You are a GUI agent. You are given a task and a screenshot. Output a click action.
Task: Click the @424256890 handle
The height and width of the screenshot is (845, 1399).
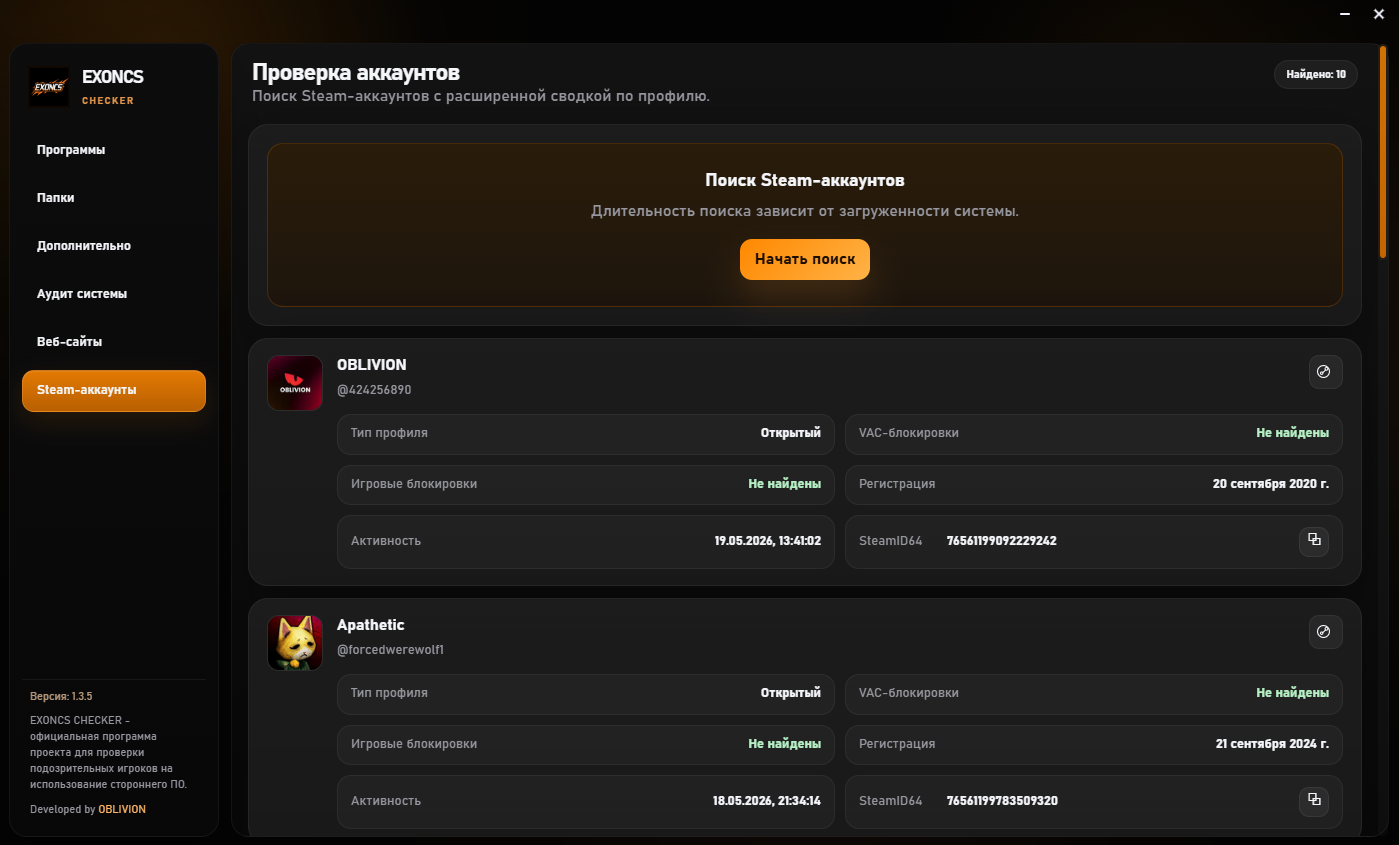coord(374,390)
